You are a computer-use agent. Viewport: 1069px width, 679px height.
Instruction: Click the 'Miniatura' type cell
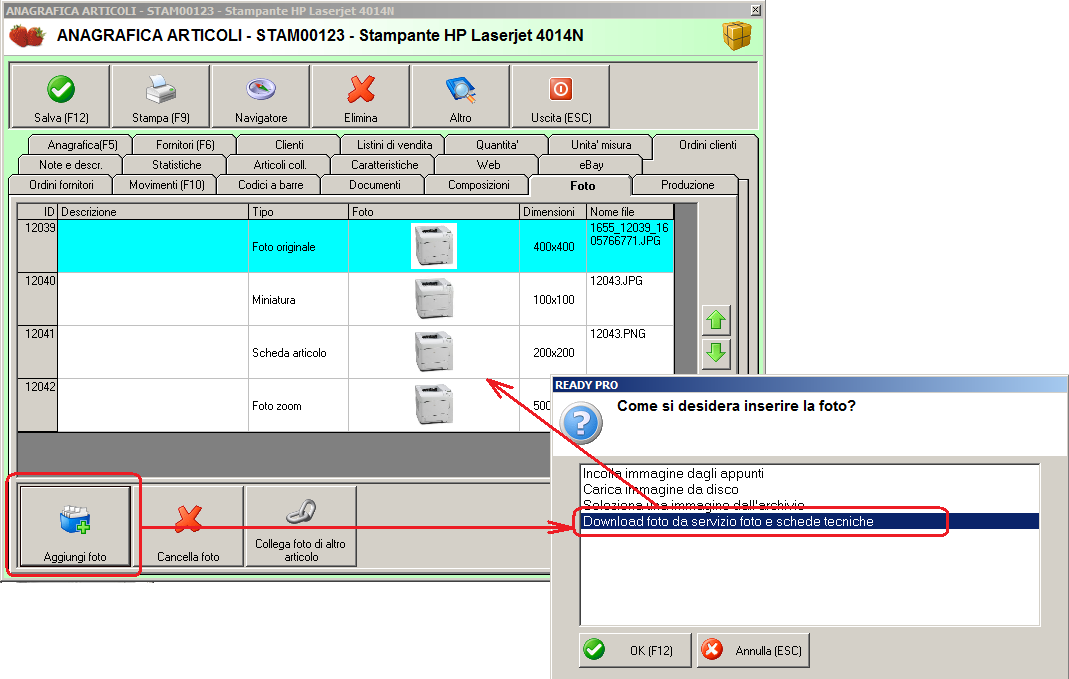tap(298, 299)
